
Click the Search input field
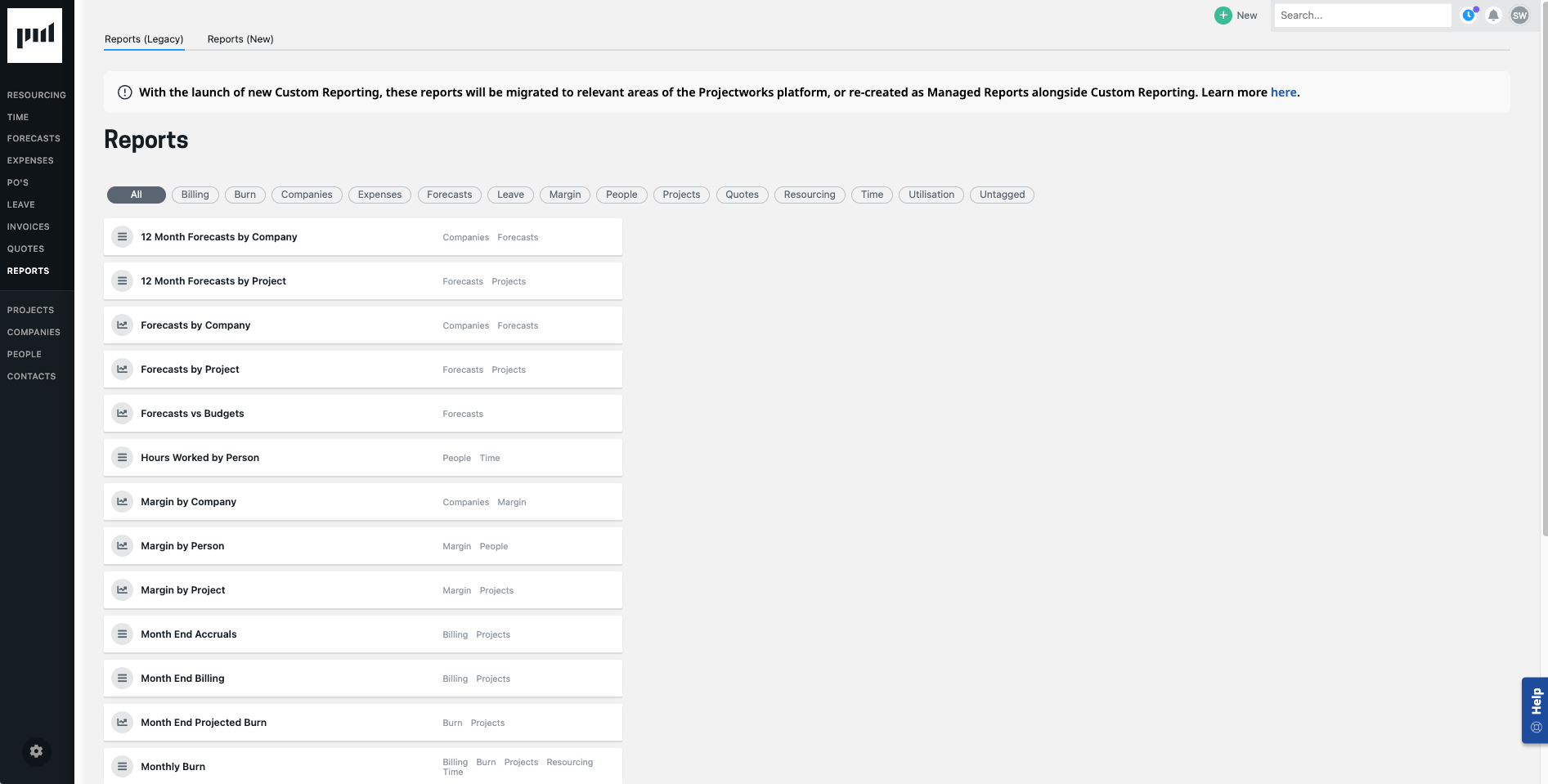[x=1362, y=16]
